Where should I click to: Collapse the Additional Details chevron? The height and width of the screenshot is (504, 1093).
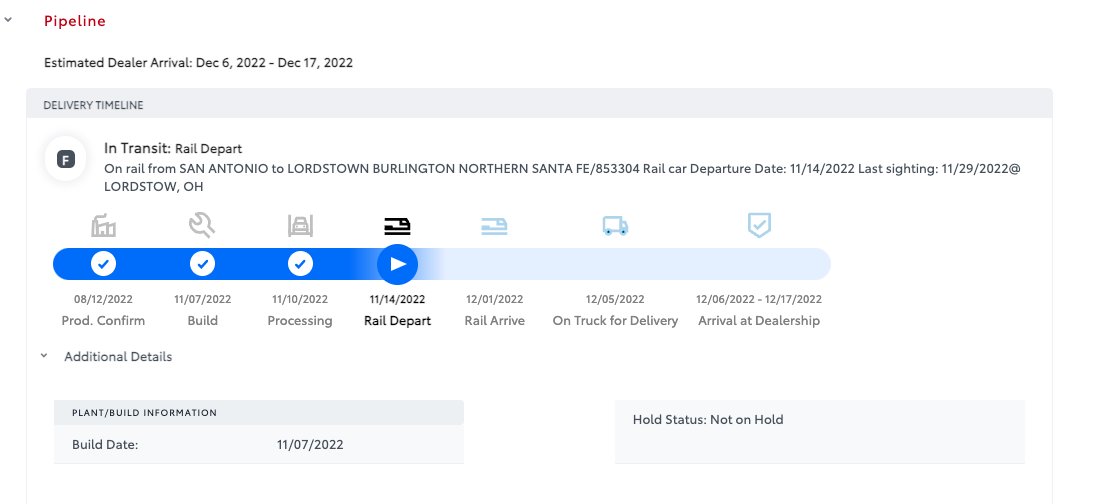point(44,356)
